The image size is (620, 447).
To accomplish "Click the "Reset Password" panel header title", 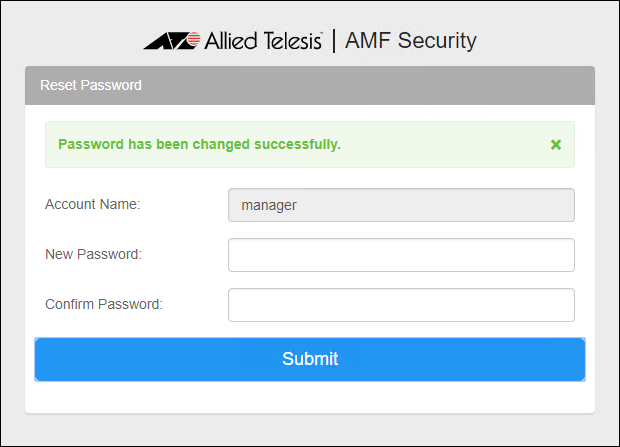I will pyautogui.click(x=91, y=85).
